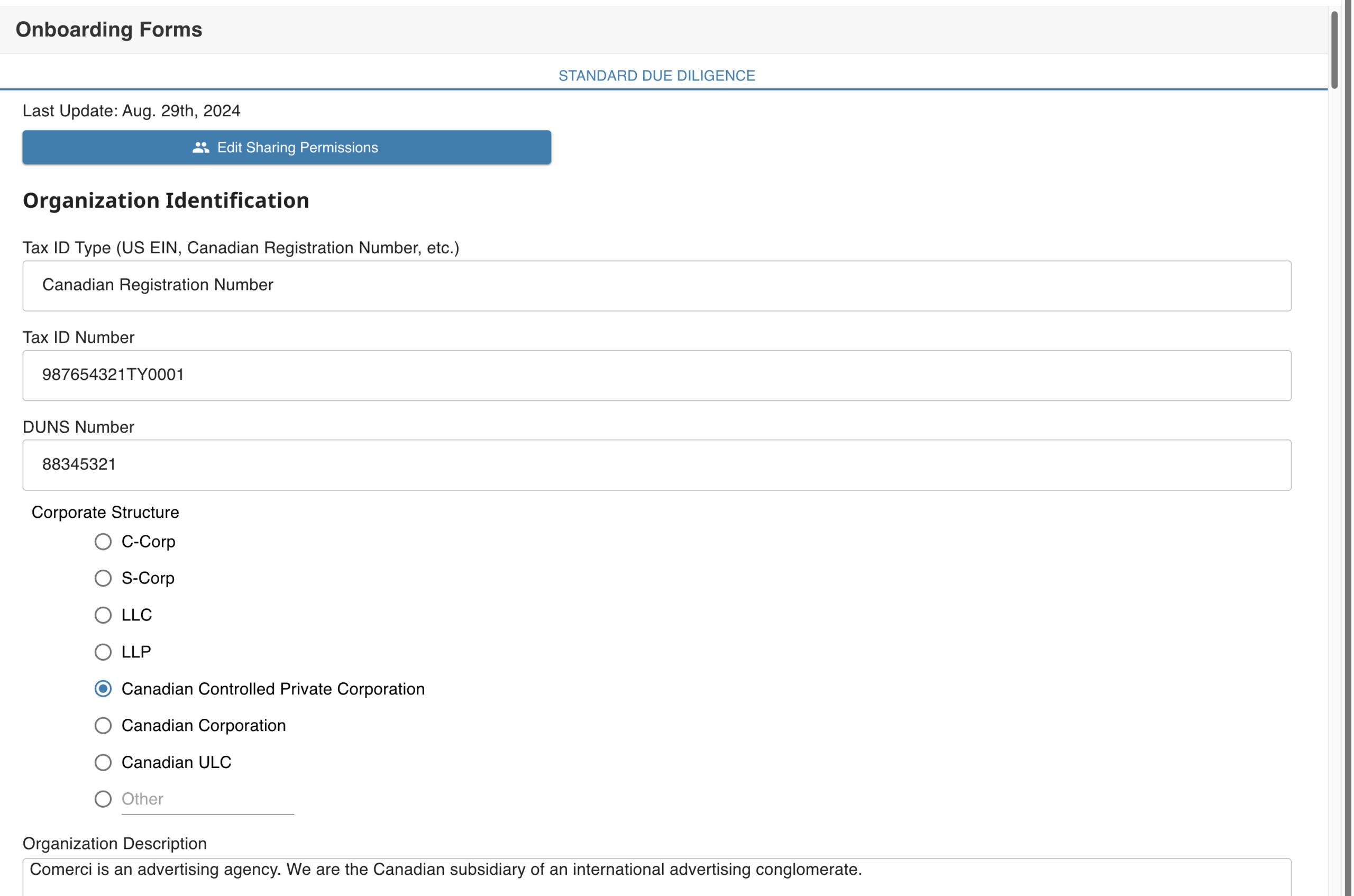Image resolution: width=1354 pixels, height=896 pixels.
Task: Select the S-Corp corporate structure option
Action: tap(103, 578)
